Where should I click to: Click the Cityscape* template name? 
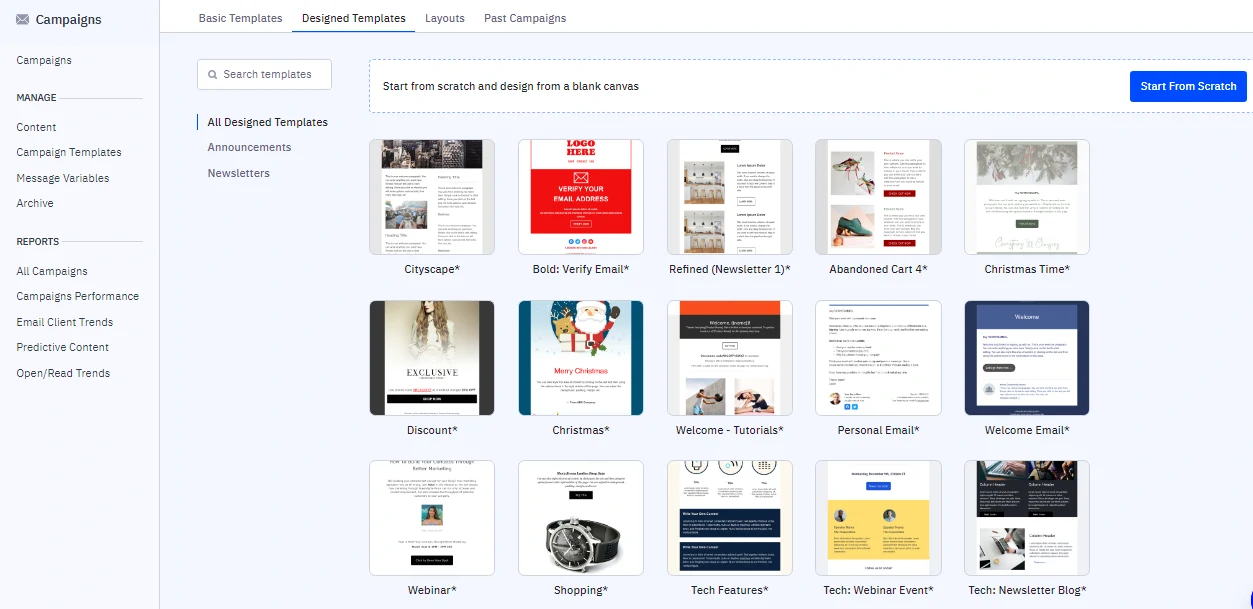(432, 269)
